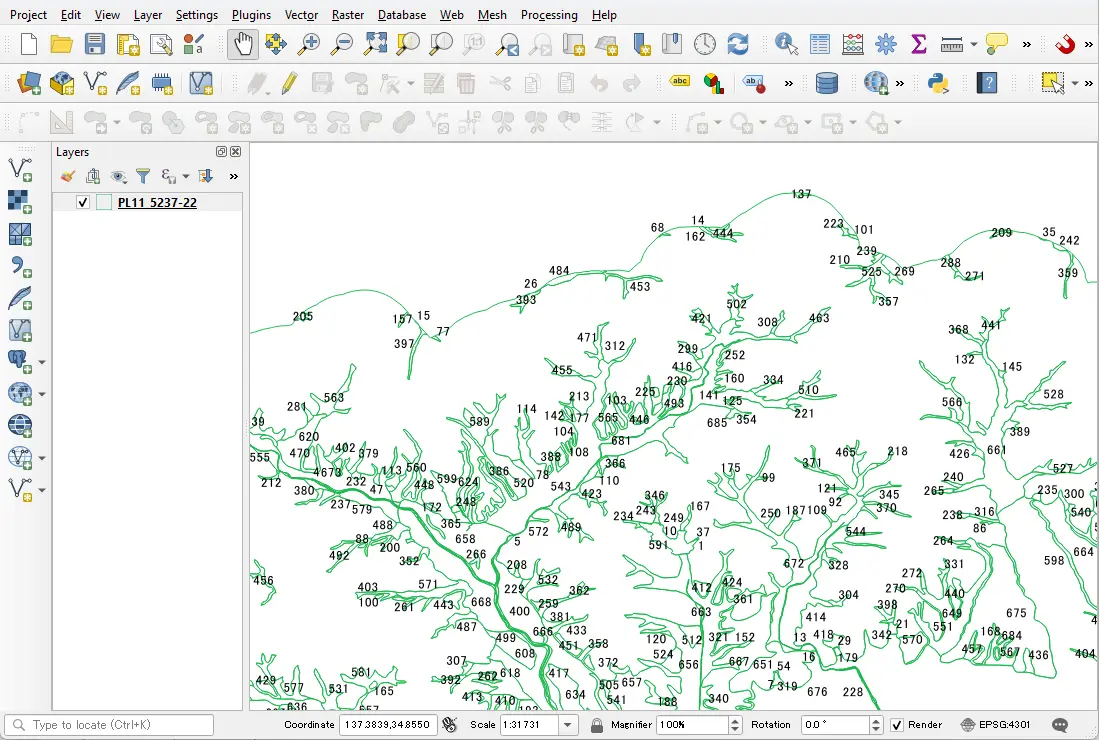1099x740 pixels.
Task: Click the layer color swatch for PL11 5237-22
Action: (104, 202)
